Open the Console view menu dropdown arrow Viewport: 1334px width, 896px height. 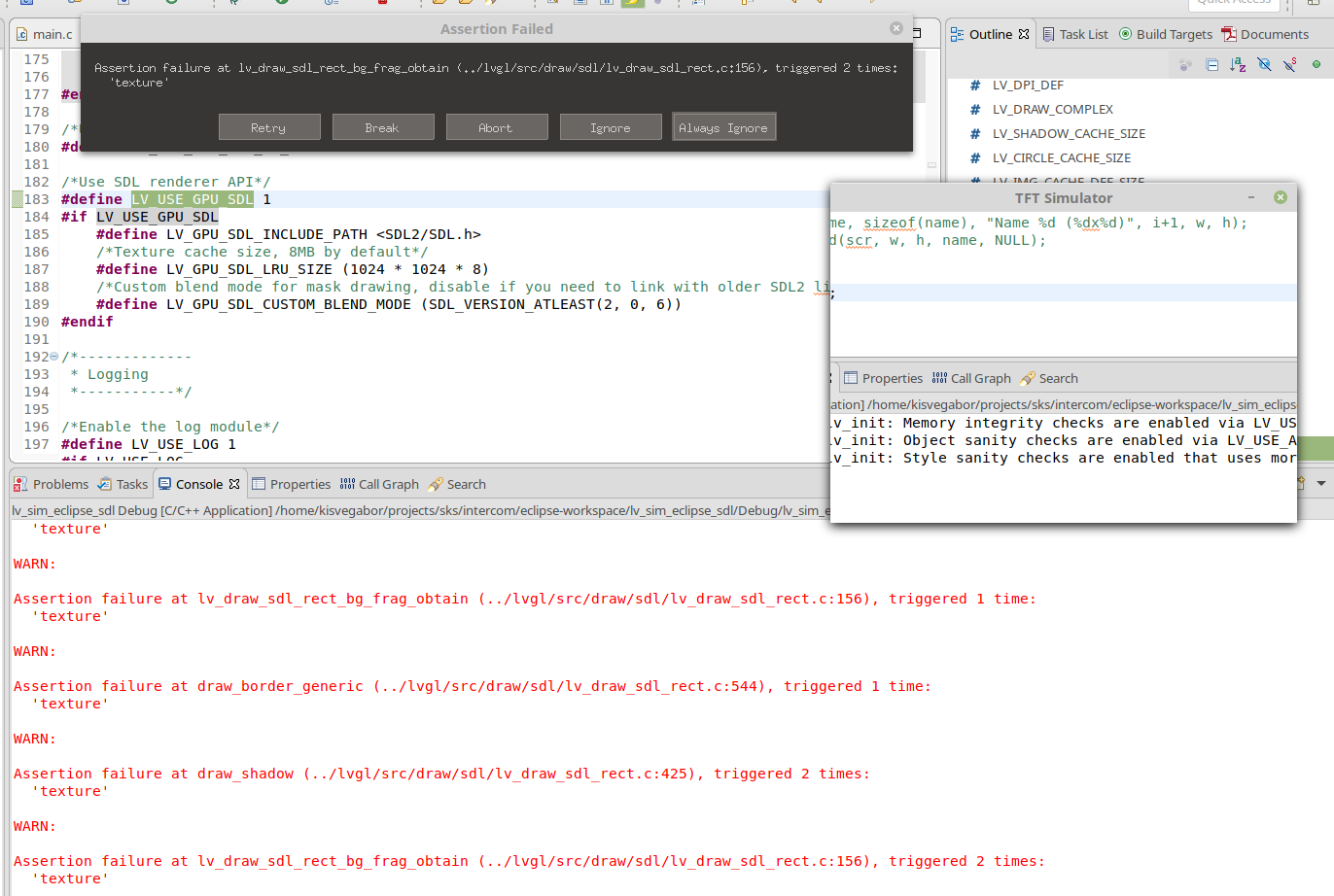[x=1320, y=481]
